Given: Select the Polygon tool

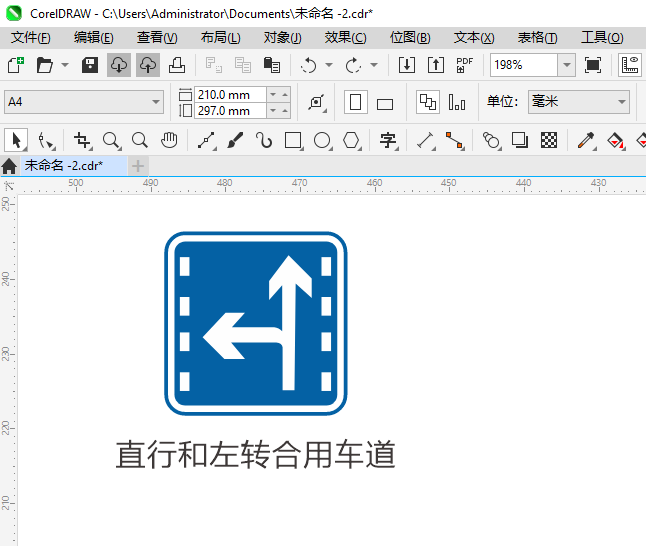Looking at the screenshot, I should (x=352, y=141).
